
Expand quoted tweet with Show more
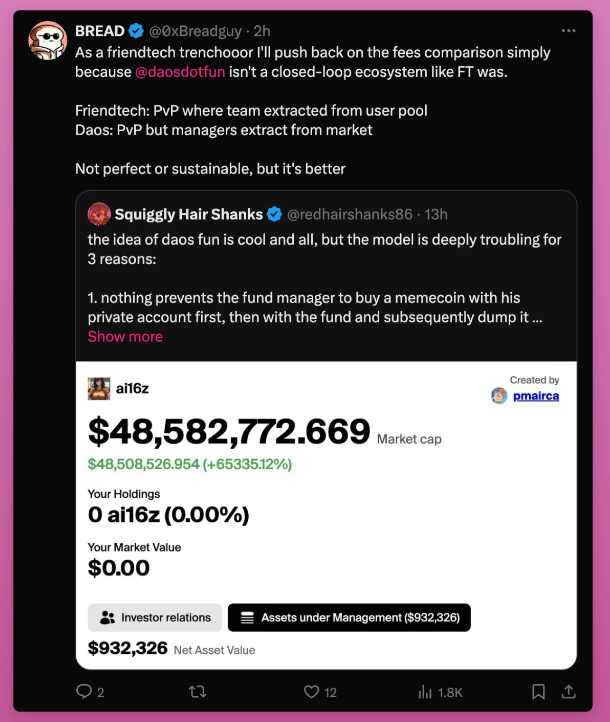125,337
